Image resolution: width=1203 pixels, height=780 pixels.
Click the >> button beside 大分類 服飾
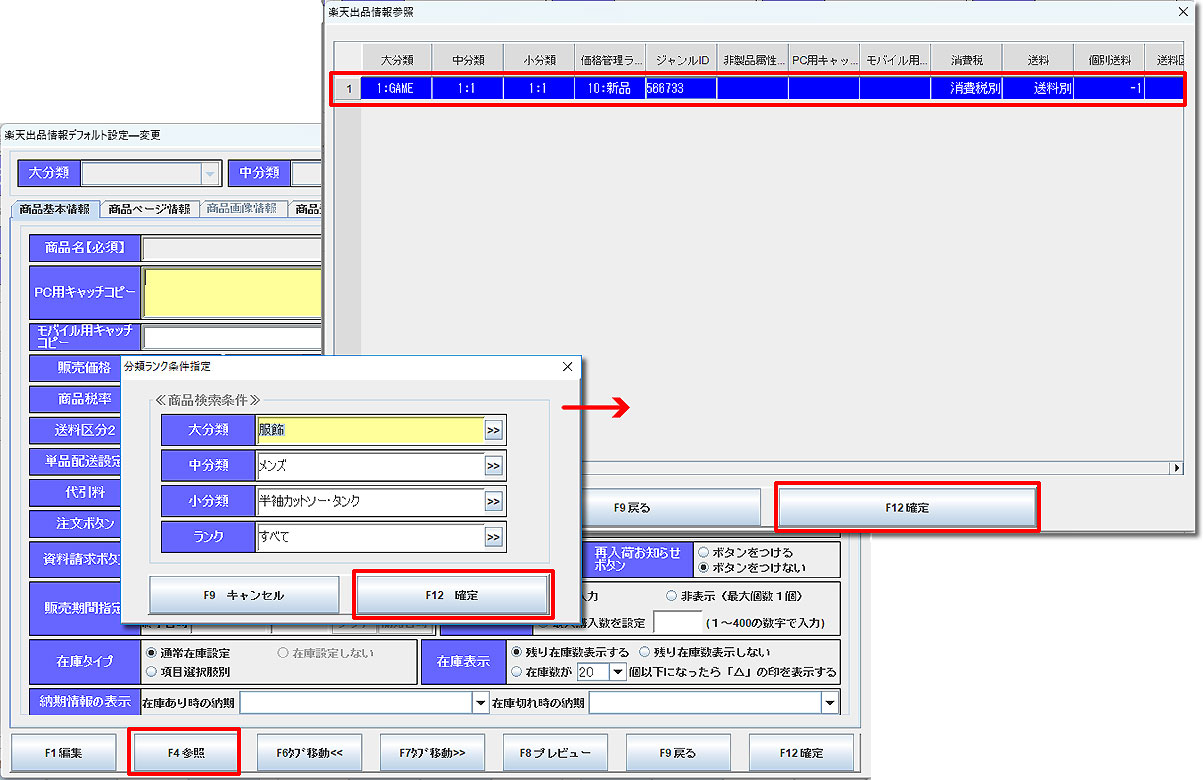pos(494,430)
